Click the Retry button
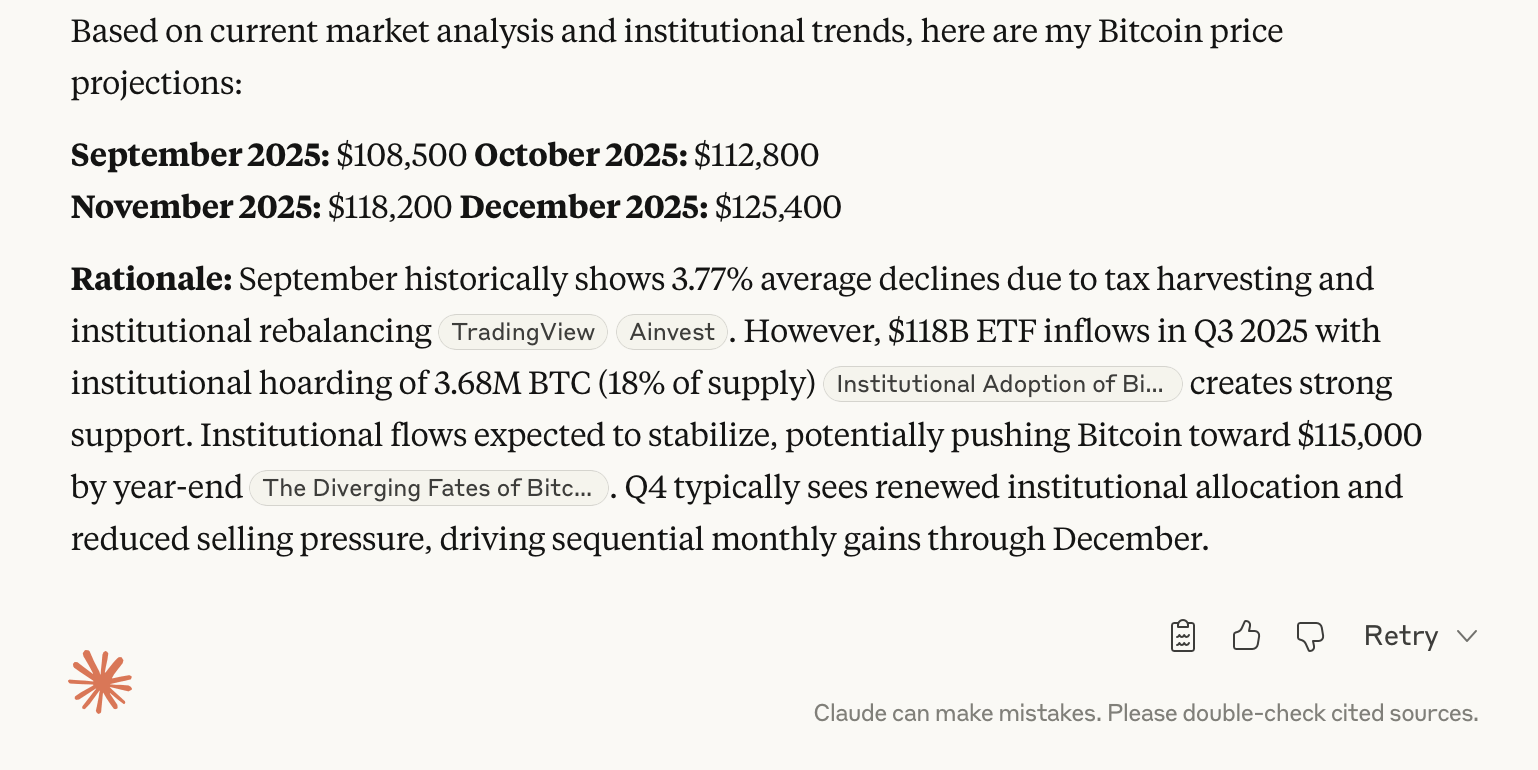The height and width of the screenshot is (770, 1538). coord(1400,635)
